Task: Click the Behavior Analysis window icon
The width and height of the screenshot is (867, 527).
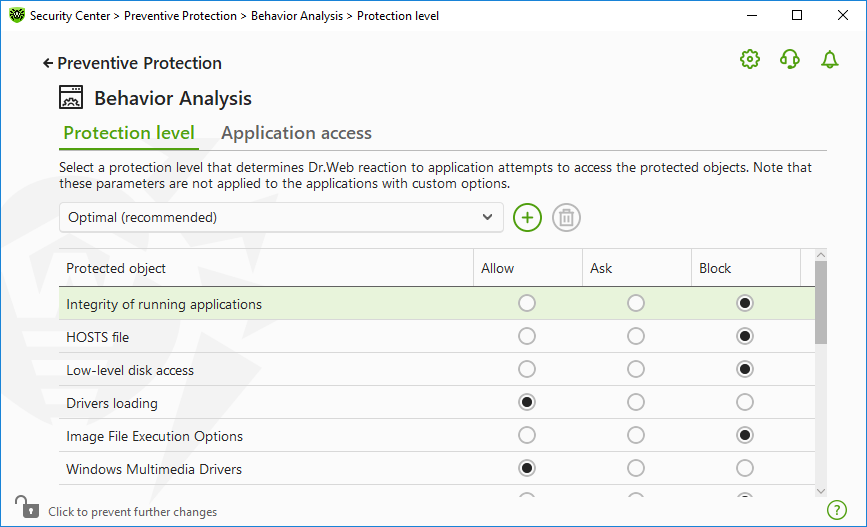Action: [x=71, y=97]
